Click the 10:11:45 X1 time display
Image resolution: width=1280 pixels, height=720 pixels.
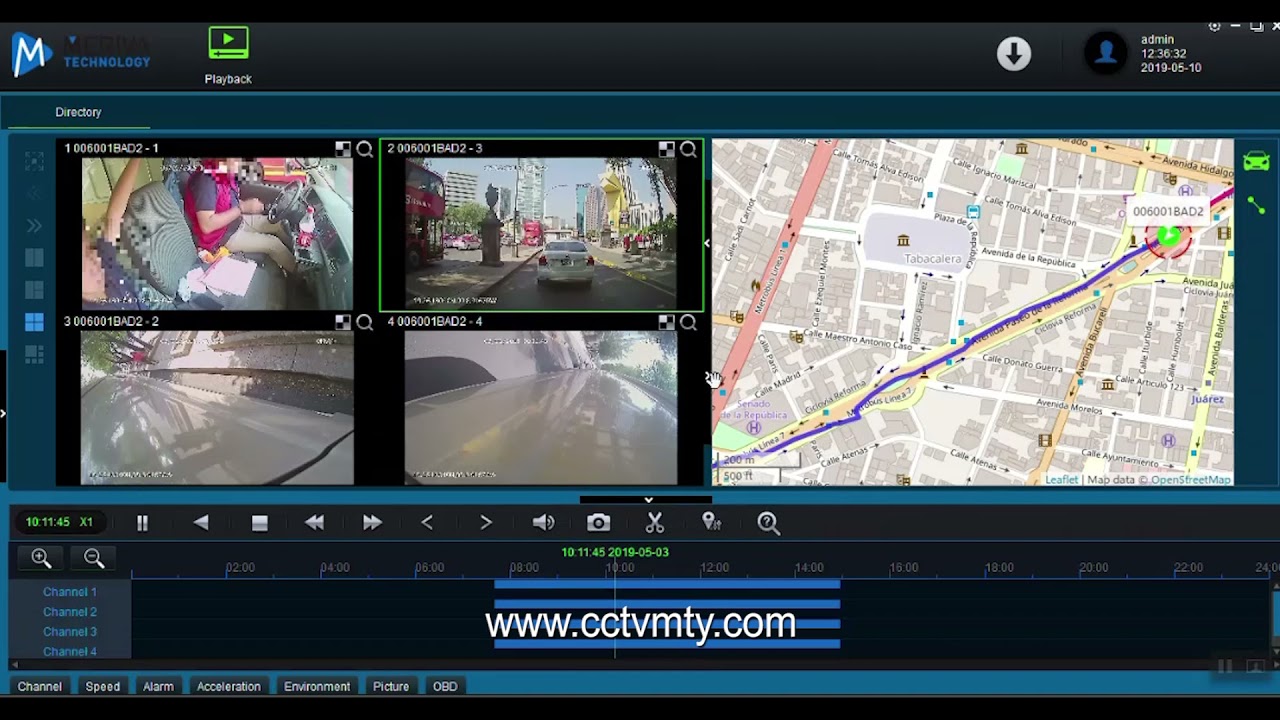point(59,522)
